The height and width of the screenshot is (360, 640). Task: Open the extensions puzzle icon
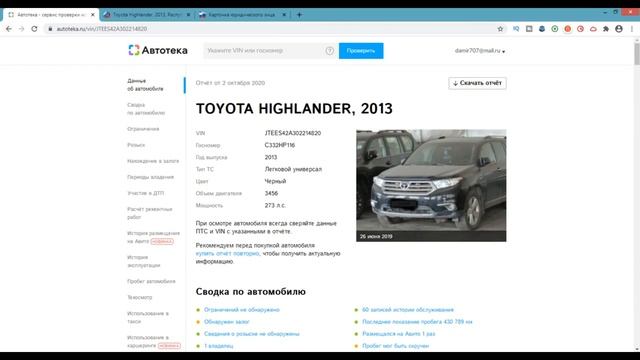tap(606, 29)
